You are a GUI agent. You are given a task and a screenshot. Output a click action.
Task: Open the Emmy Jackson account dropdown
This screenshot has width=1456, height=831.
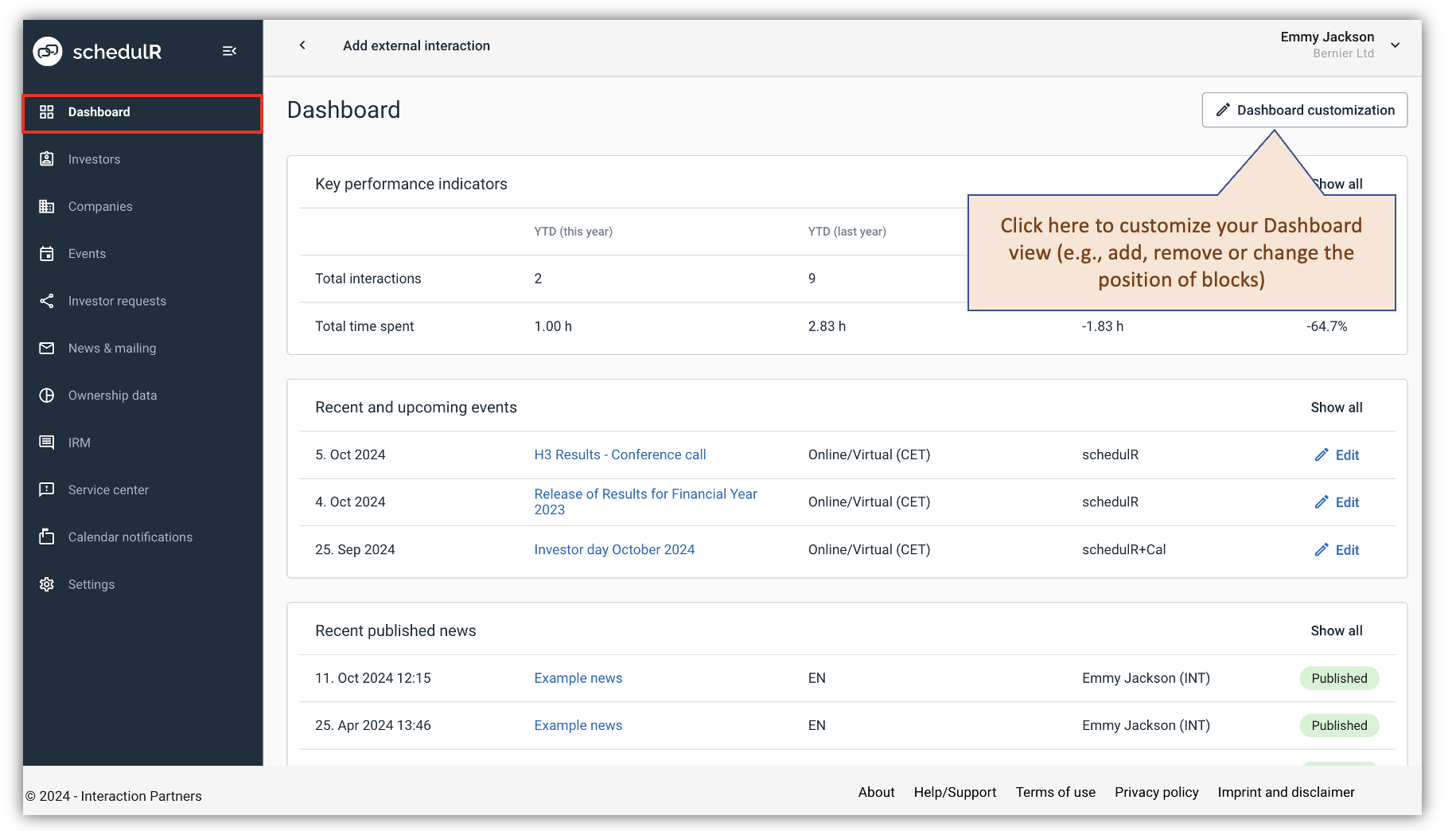(x=1395, y=45)
